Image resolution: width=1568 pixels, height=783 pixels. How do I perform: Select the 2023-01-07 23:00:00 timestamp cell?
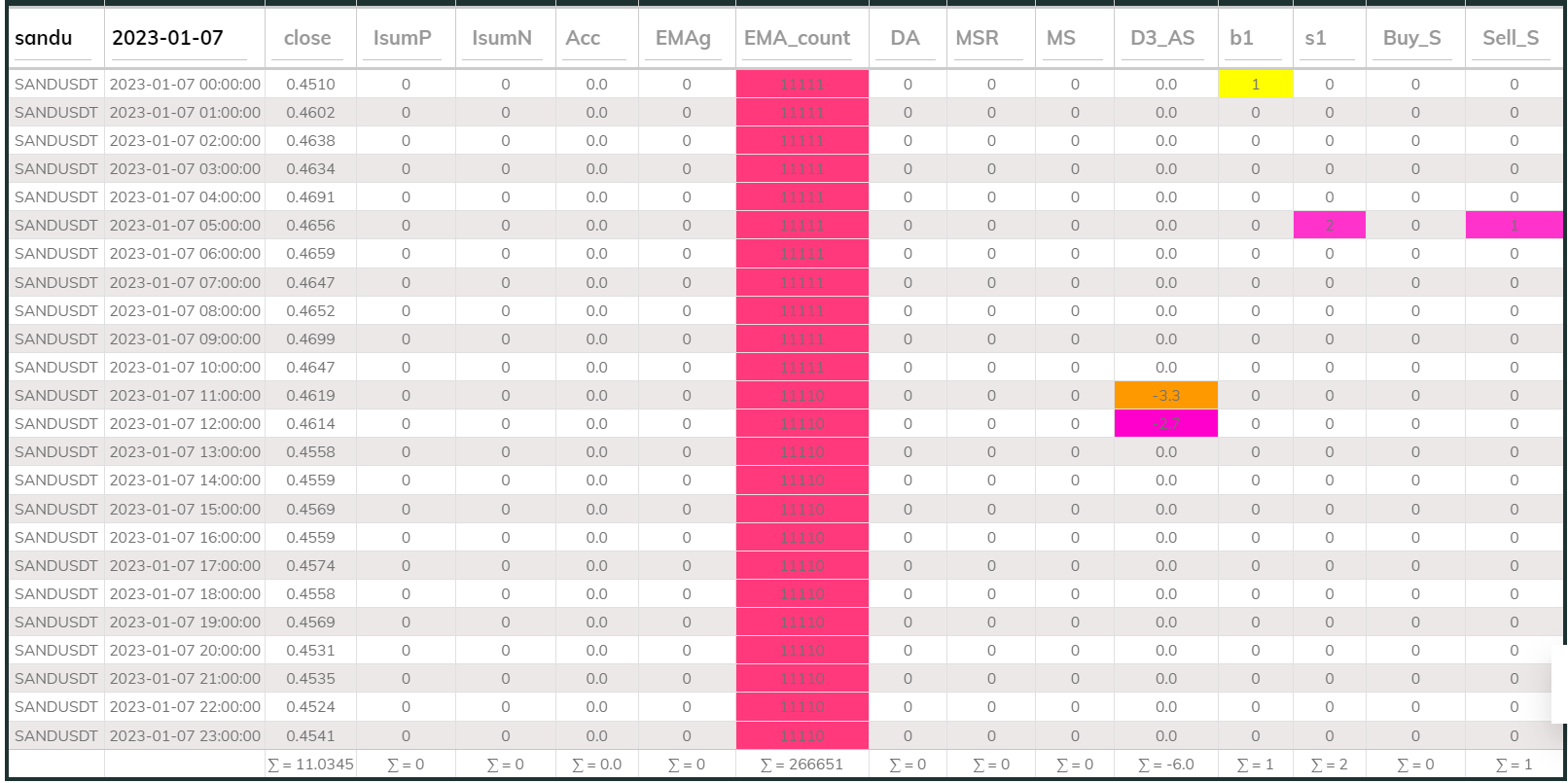tap(185, 736)
